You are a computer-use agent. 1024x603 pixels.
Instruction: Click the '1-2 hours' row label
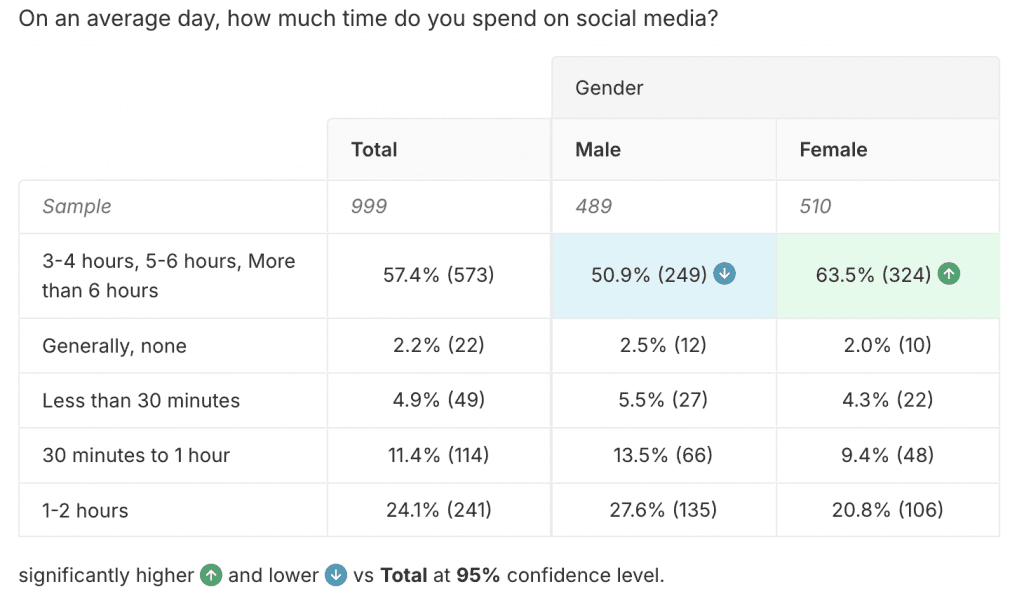(x=85, y=510)
